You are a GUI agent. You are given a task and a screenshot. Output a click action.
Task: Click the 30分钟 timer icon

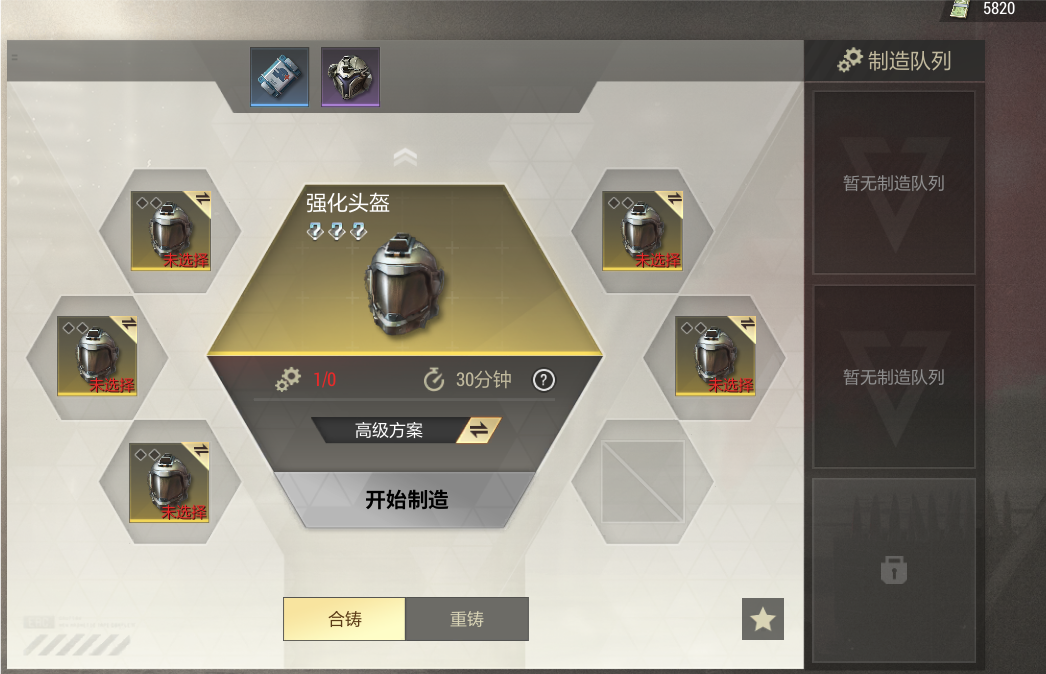point(434,380)
